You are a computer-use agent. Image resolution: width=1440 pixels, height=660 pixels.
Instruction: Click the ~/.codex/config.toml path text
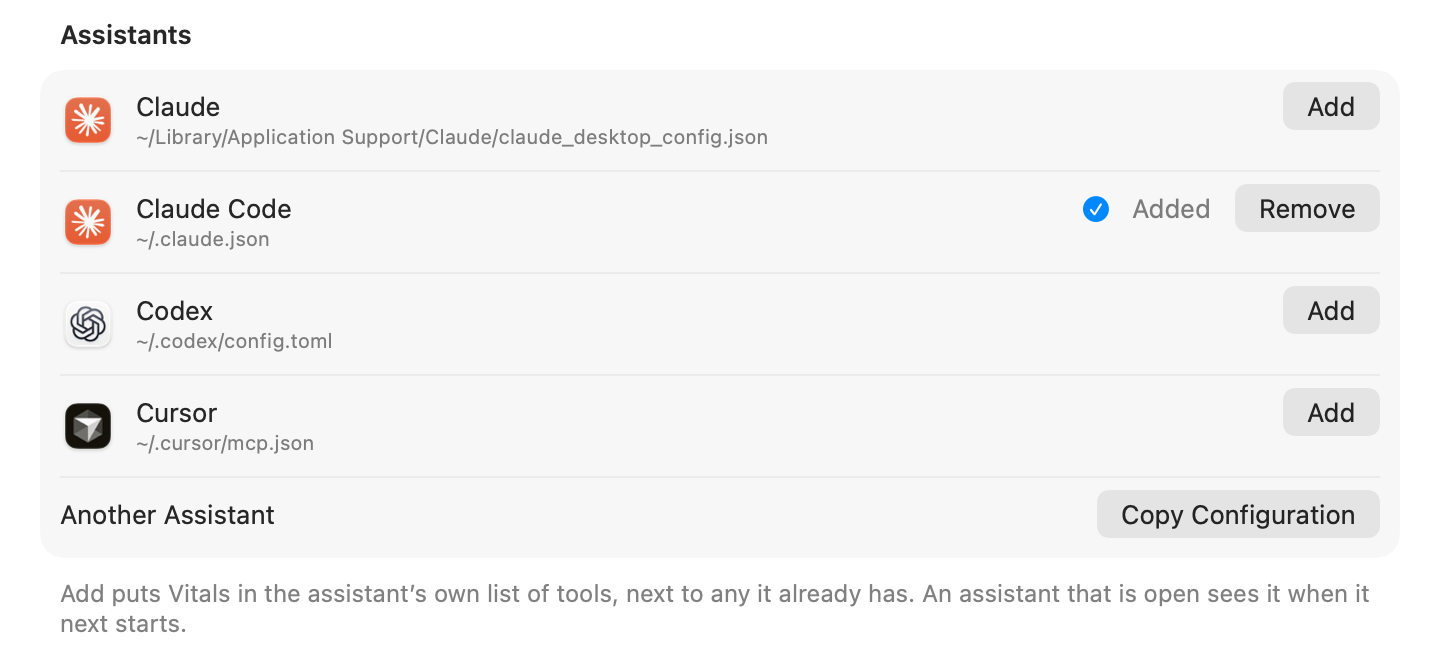tap(234, 342)
